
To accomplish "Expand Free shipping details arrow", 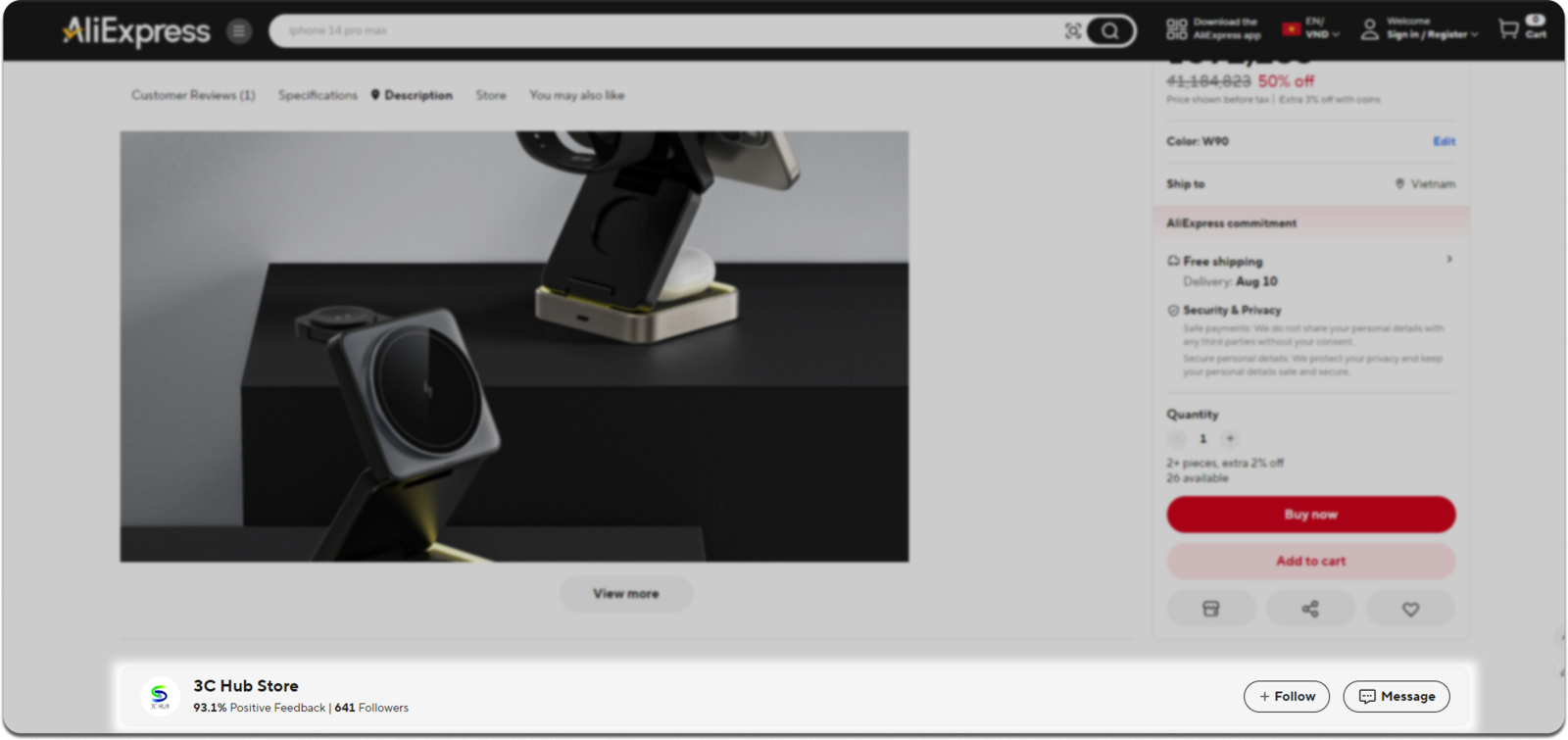I will coord(1449,260).
